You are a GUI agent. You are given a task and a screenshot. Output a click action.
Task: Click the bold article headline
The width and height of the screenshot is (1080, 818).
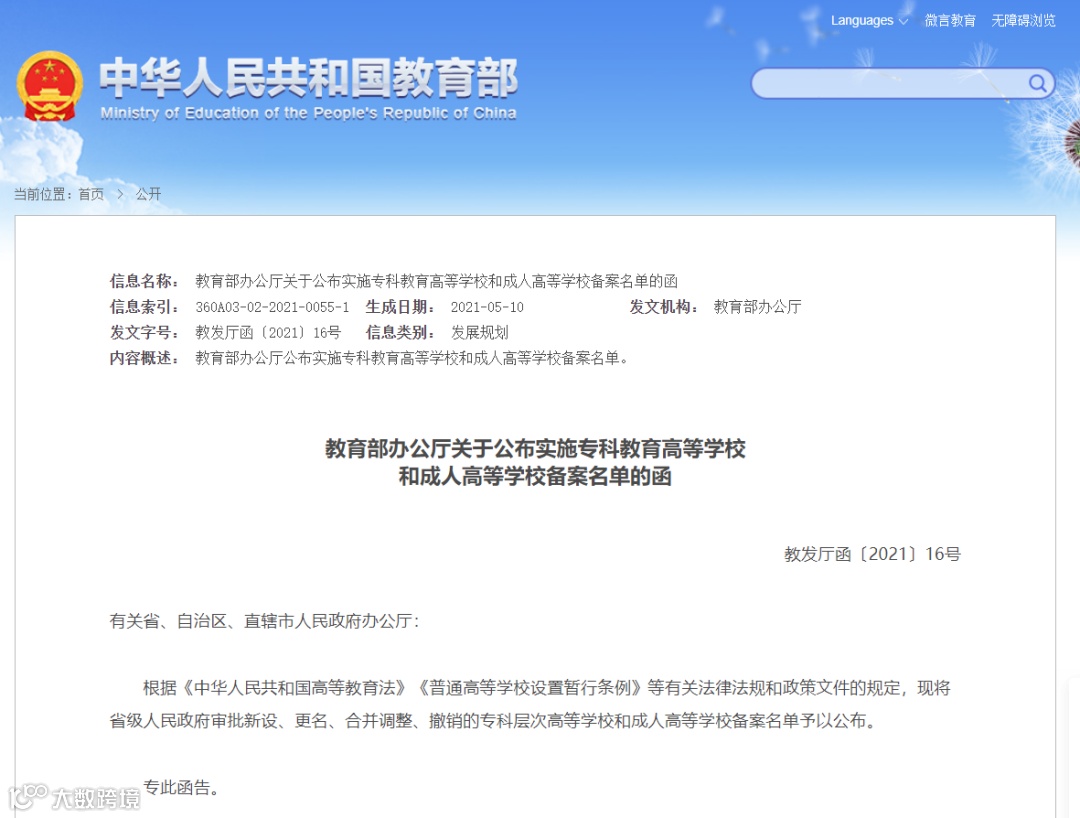click(535, 462)
